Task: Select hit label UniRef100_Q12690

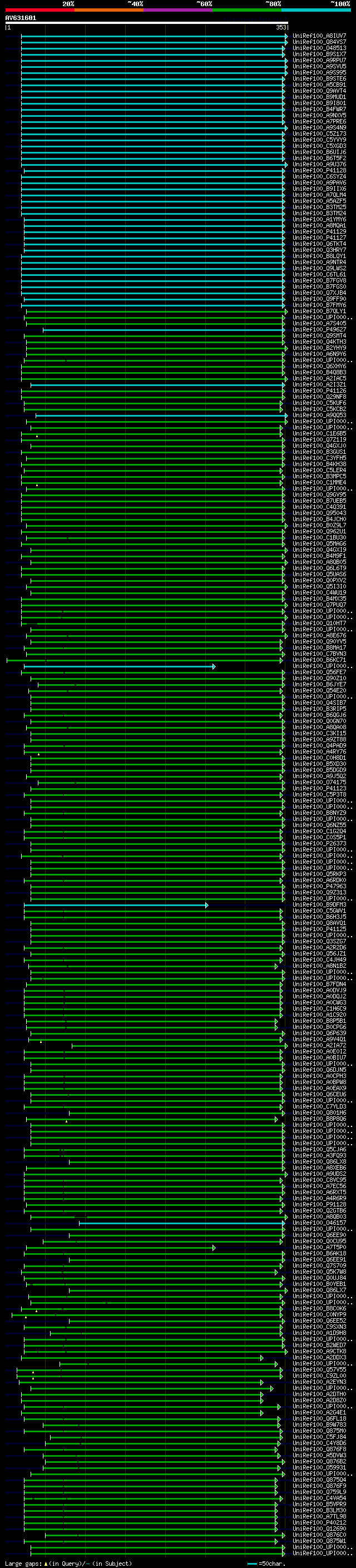Action: 319,1529
